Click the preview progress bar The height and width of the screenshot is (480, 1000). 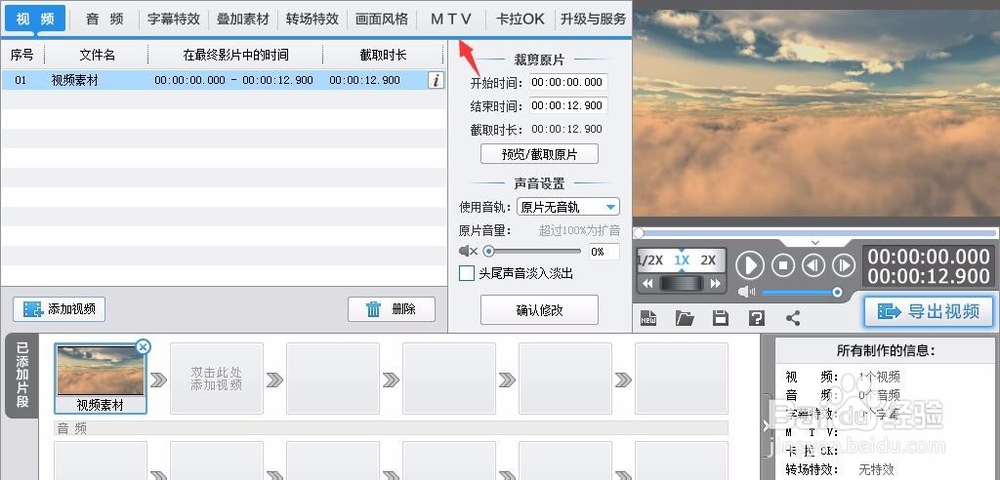[x=815, y=233]
